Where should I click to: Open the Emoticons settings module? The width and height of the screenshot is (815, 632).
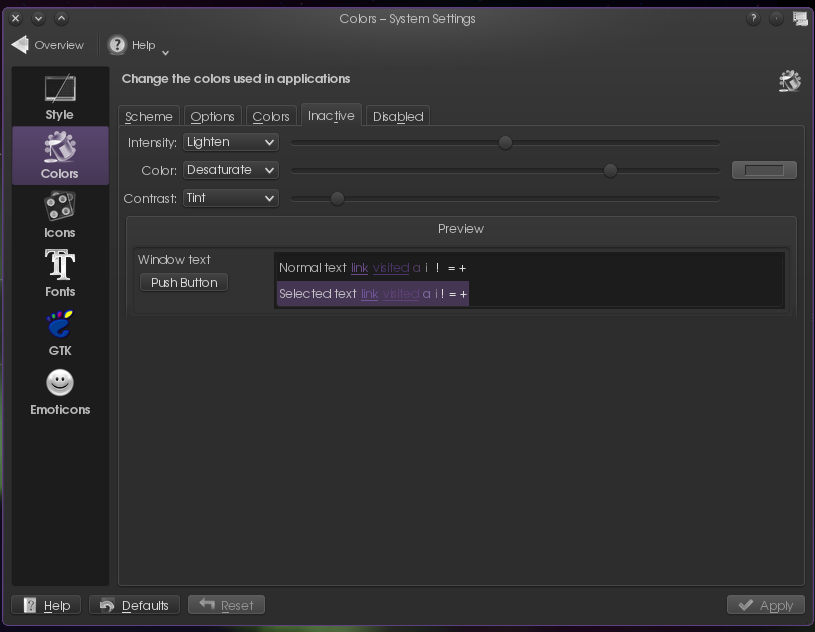(x=60, y=392)
